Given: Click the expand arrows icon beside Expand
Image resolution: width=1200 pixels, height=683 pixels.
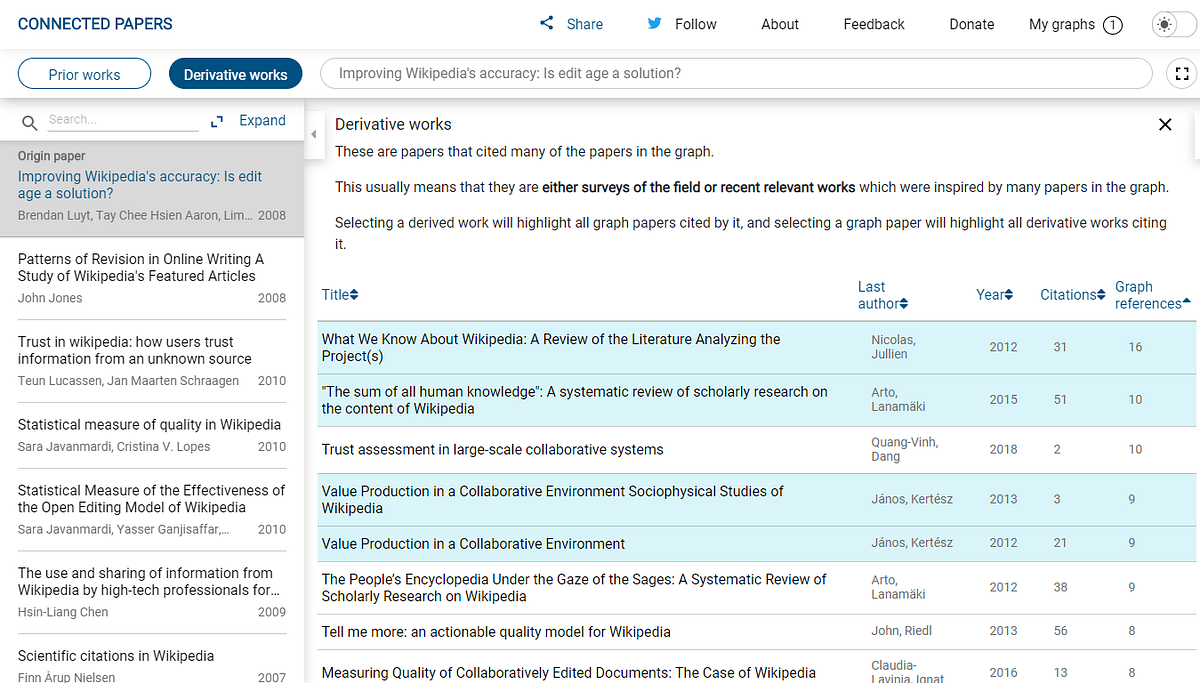Looking at the screenshot, I should point(217,121).
